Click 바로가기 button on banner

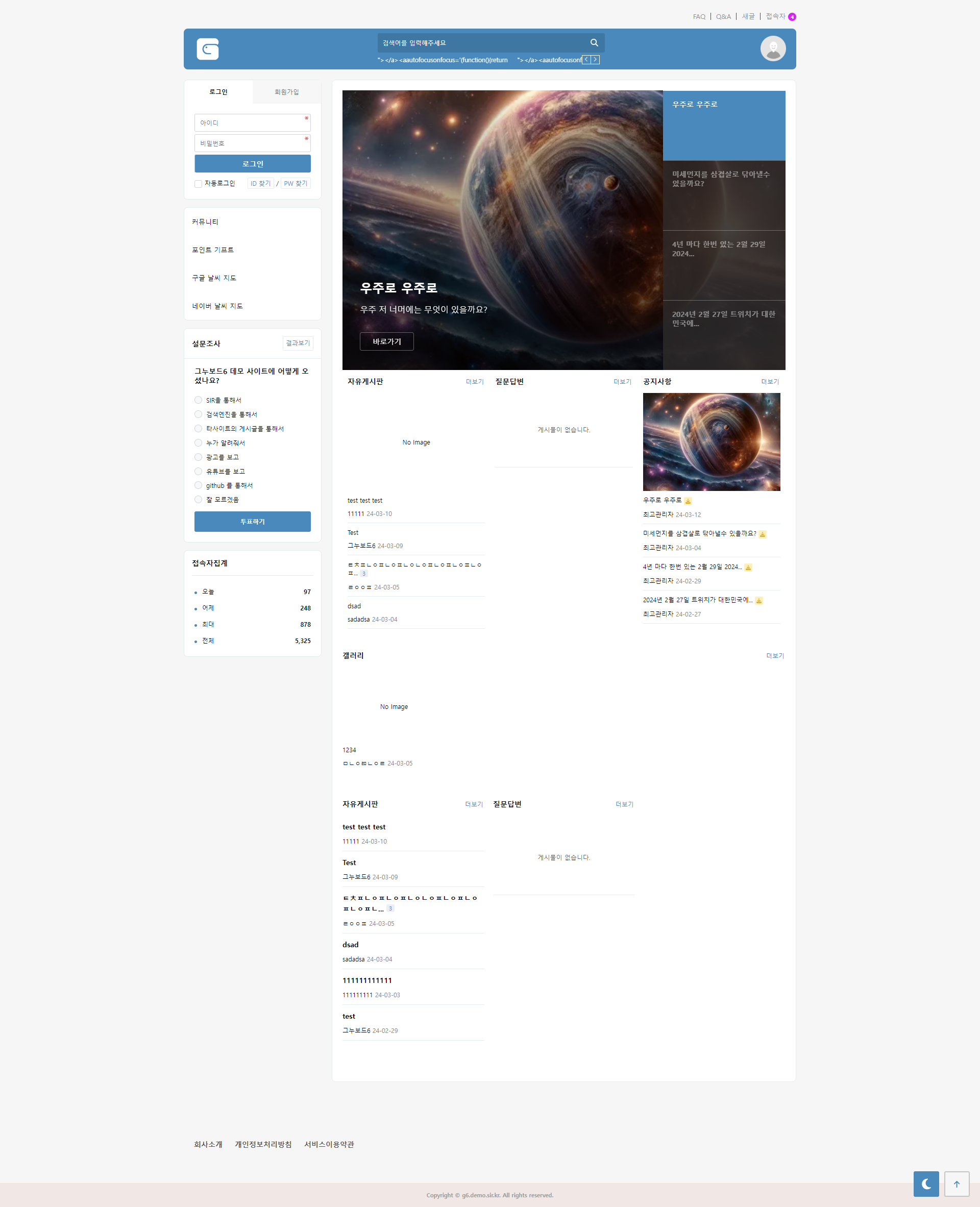tap(387, 341)
